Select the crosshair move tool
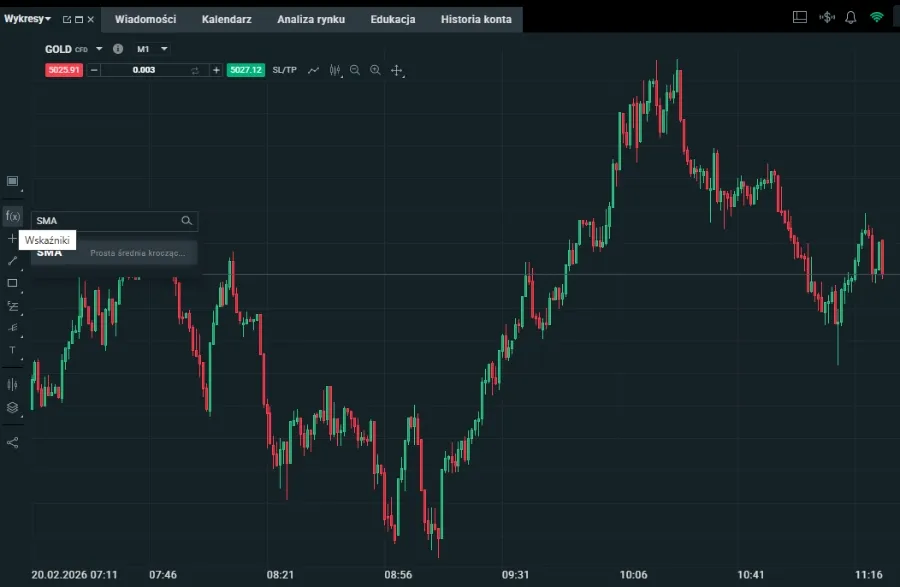Screen dimensions: 900x587 [x=398, y=70]
